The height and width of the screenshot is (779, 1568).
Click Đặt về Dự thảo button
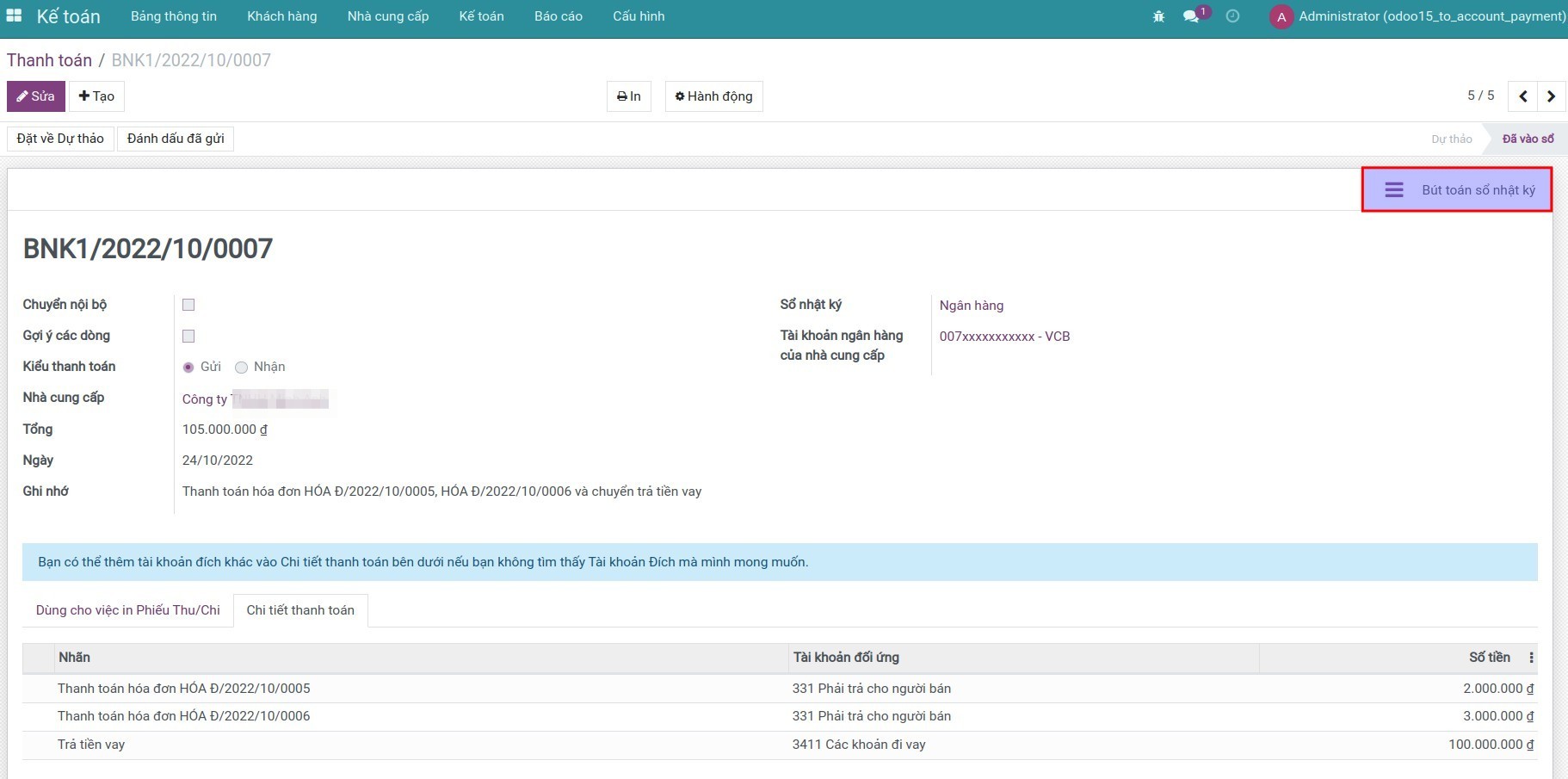coord(60,139)
